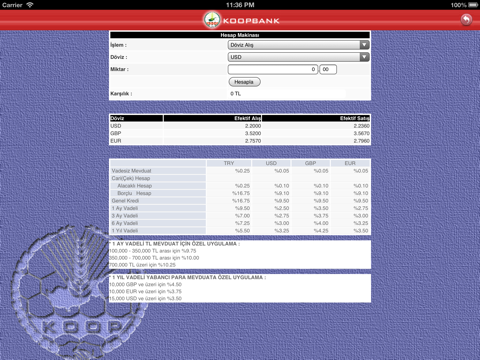Click the Efektif Satış column header
This screenshot has width=480, height=360.
coord(316,118)
